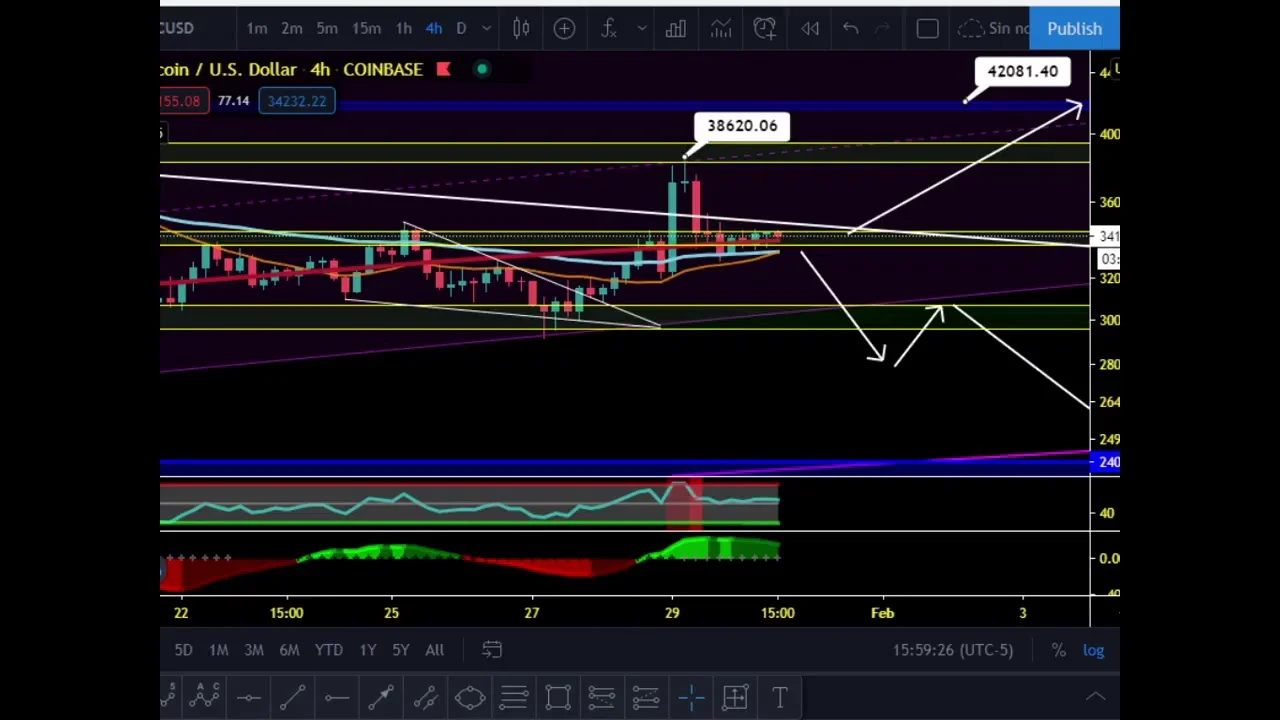Switch to the 1h timeframe
The height and width of the screenshot is (720, 1280).
coord(403,29)
